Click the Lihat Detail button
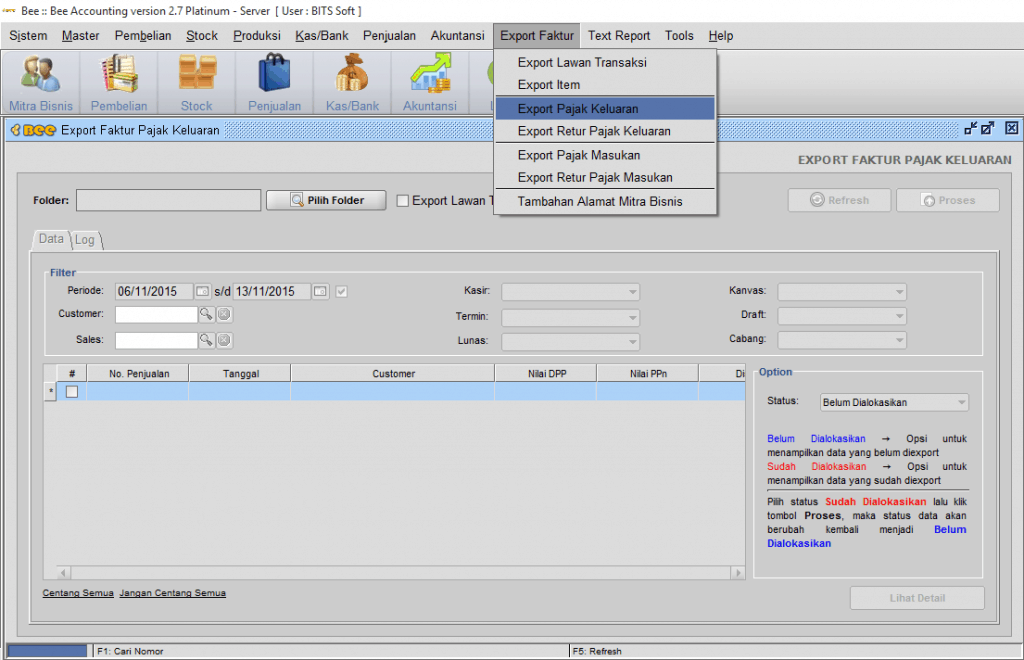 click(x=917, y=598)
